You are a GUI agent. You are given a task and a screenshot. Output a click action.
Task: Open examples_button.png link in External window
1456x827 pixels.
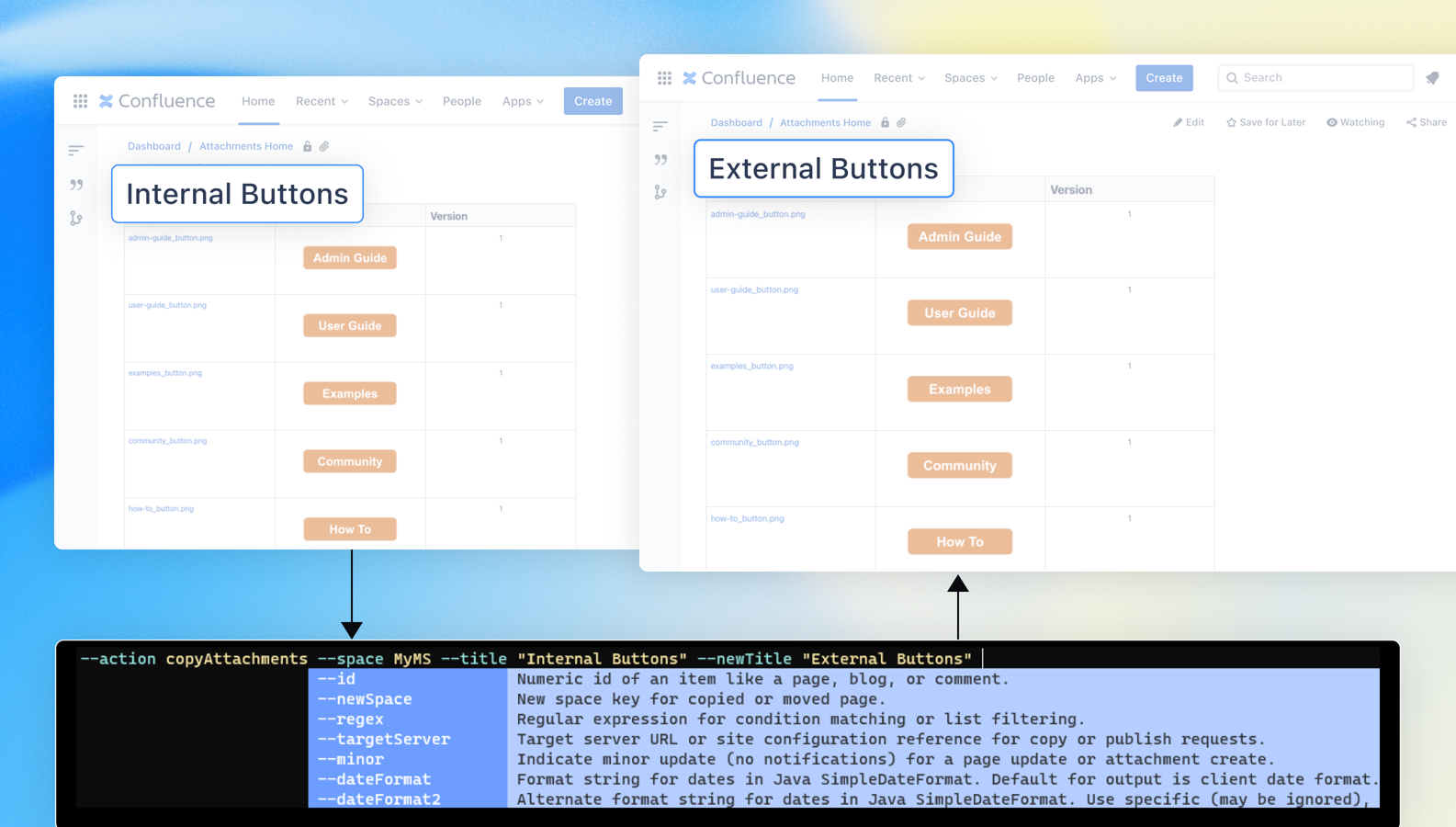tap(751, 366)
